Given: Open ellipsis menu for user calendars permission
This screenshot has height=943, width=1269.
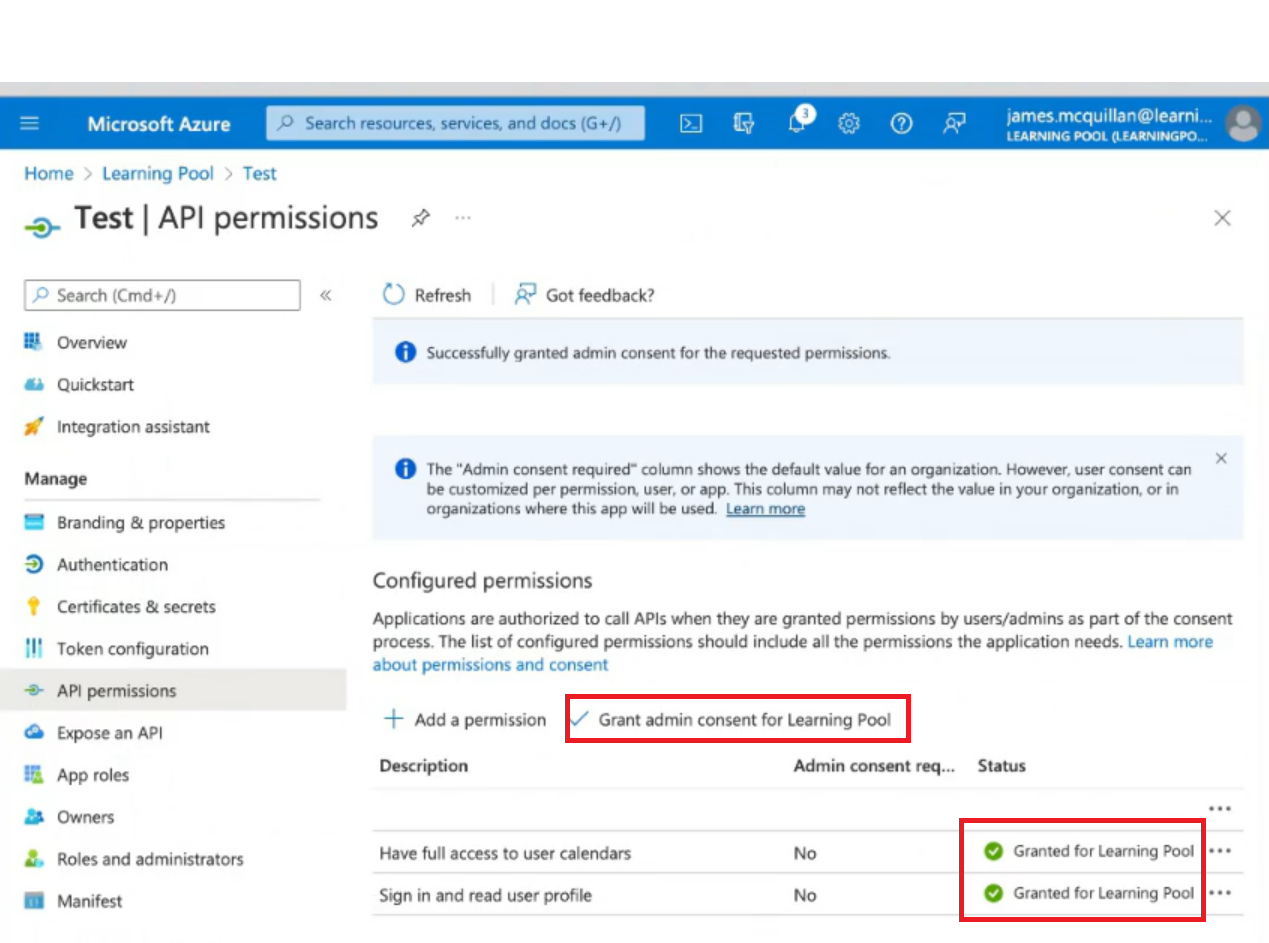Looking at the screenshot, I should tap(1220, 851).
